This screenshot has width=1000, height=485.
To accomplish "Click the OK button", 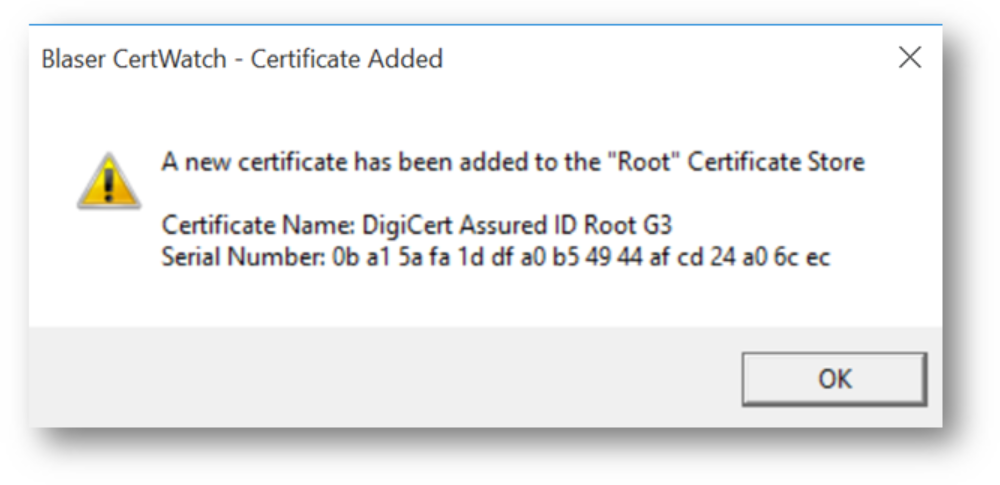I will [834, 379].
